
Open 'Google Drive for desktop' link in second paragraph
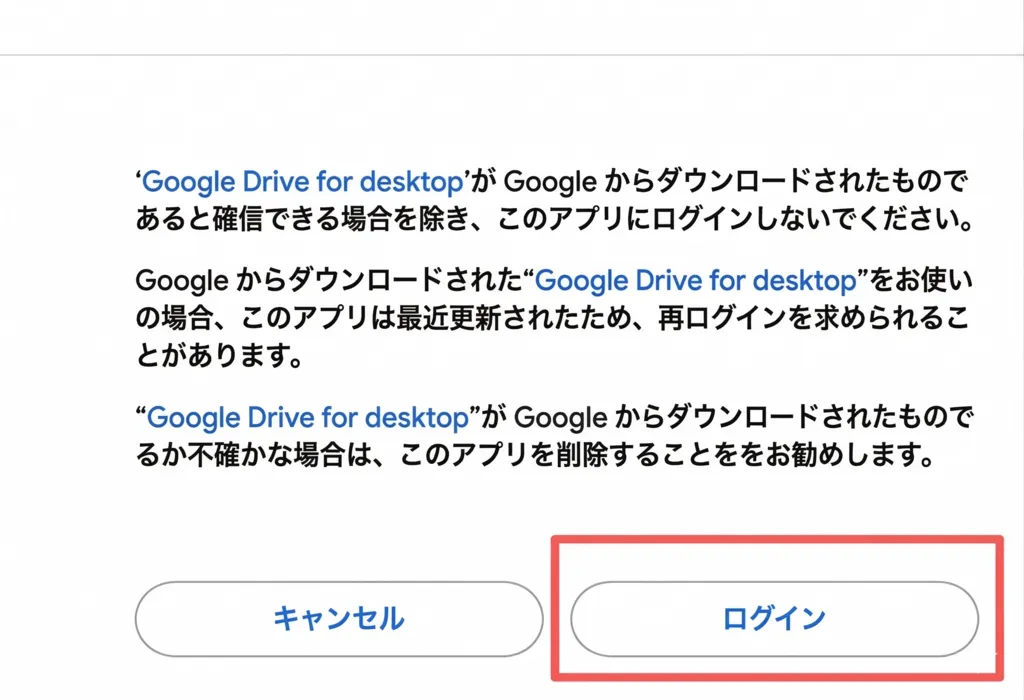coord(697,281)
